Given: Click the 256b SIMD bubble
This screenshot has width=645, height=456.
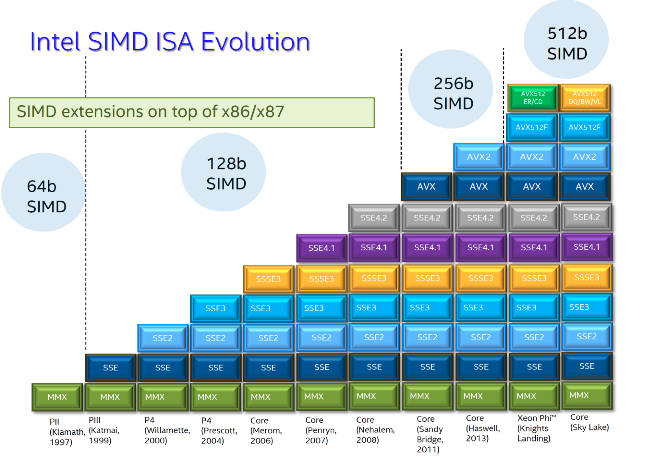Looking at the screenshot, I should [452, 91].
